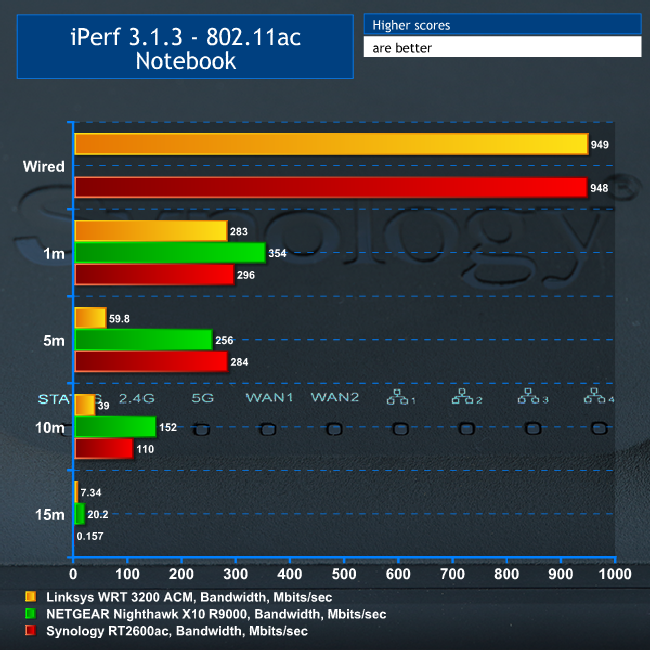This screenshot has width=650, height=650.
Task: Click the 110 value label
Action: (145, 449)
